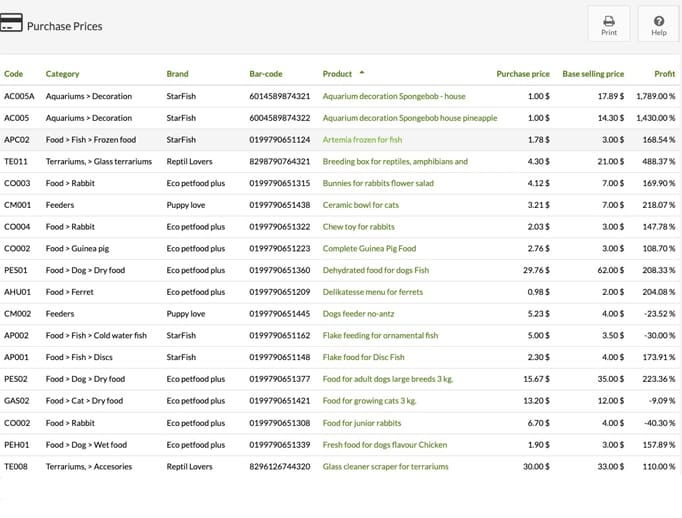Sort by Code column header
The height and width of the screenshot is (518, 682).
[13, 74]
